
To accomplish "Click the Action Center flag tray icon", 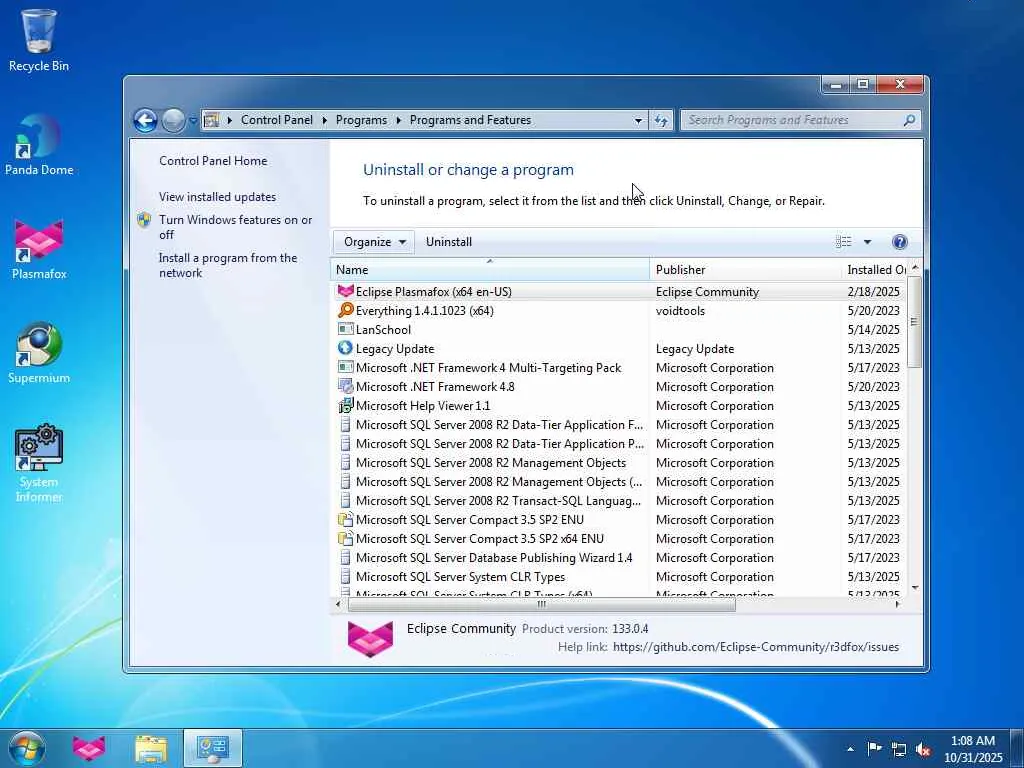I will coord(874,748).
